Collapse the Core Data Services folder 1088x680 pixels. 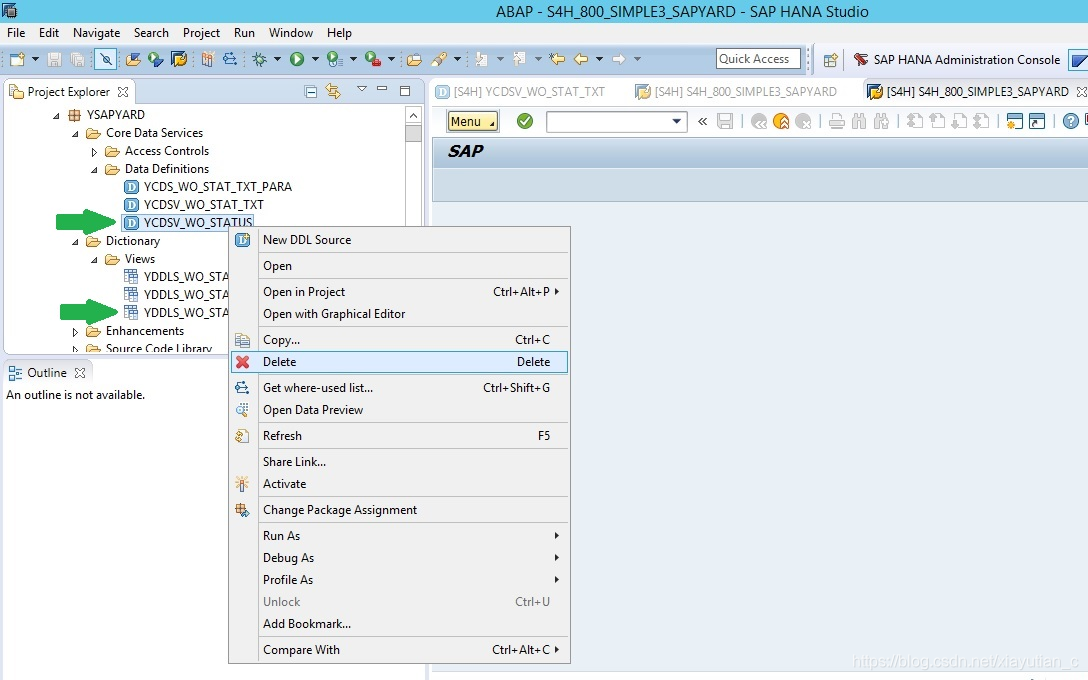[75, 133]
